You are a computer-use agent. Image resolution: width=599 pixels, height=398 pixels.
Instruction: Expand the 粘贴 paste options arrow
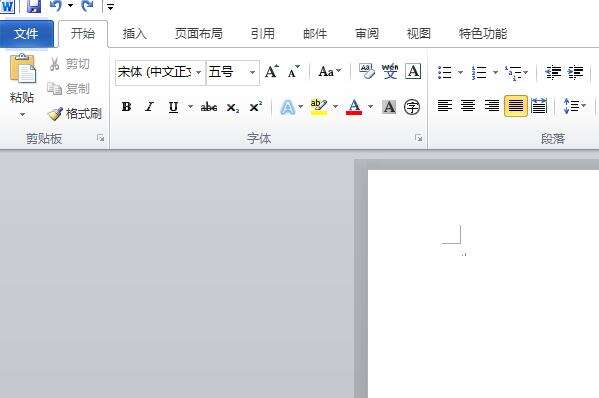pos(22,114)
